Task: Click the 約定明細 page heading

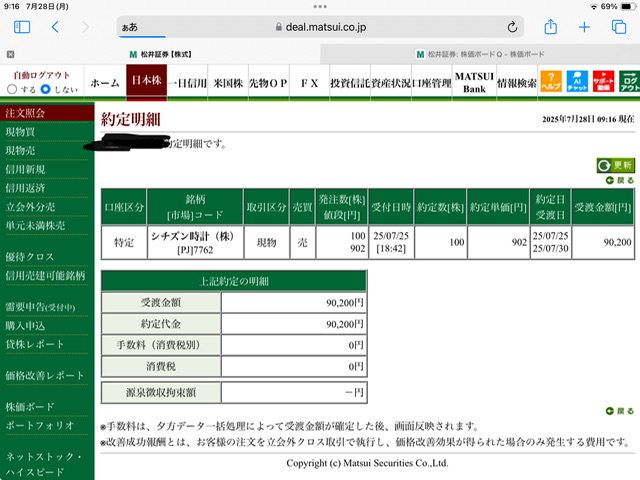Action: click(131, 119)
